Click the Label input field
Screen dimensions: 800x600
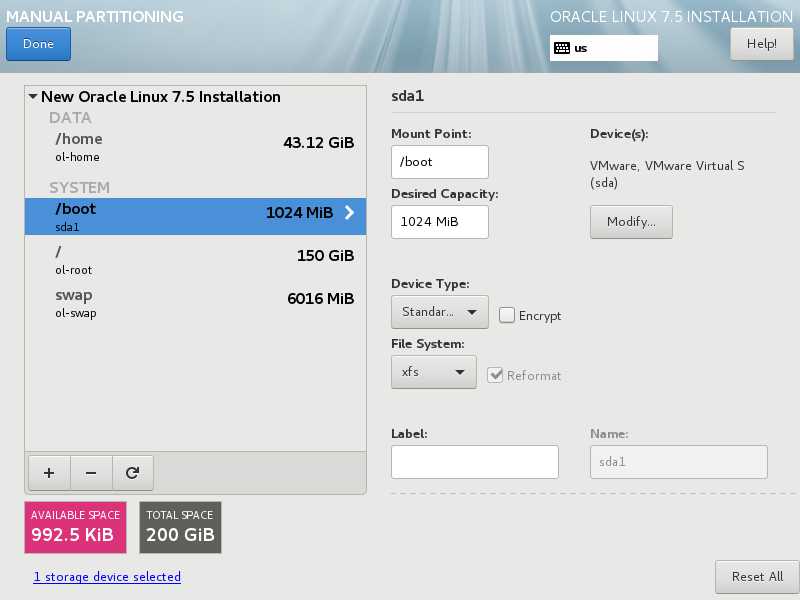point(475,462)
